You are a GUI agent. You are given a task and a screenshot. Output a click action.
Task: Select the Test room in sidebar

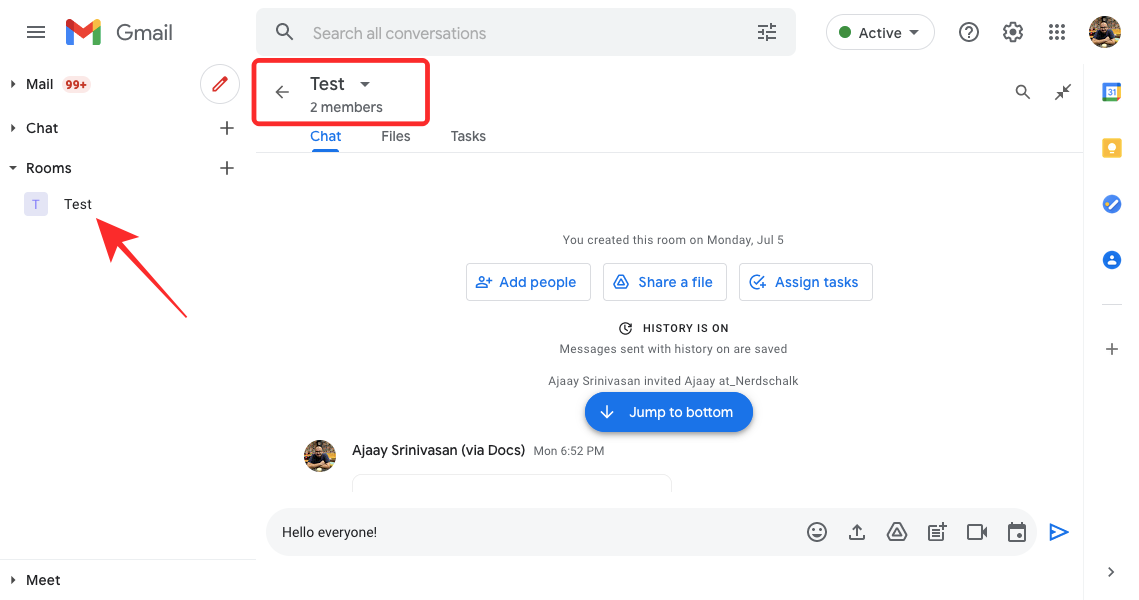point(77,204)
